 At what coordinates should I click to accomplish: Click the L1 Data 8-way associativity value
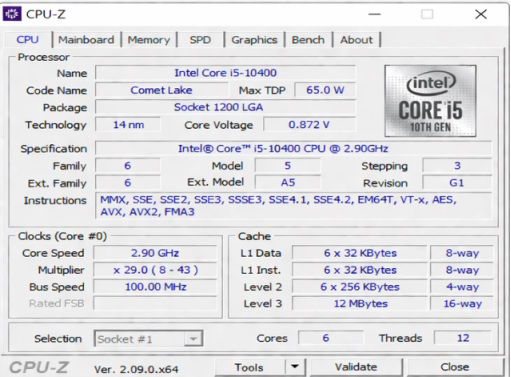pos(462,253)
